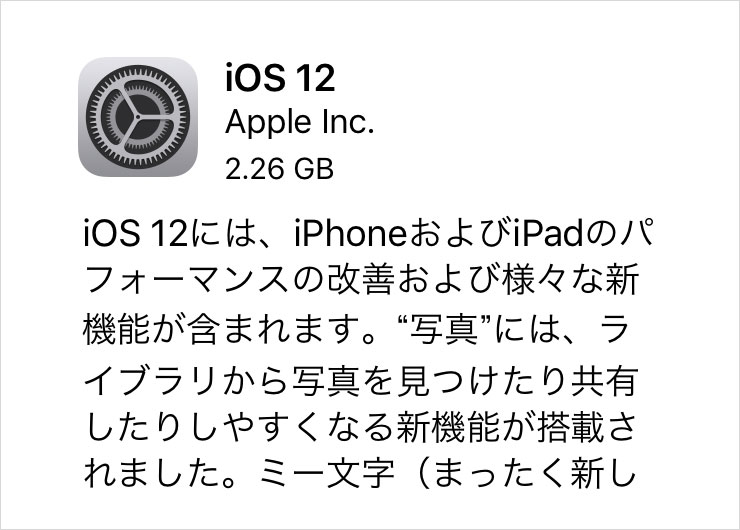Viewport: 740px width, 530px height.
Task: Click the Settings gear icon
Action: (138, 117)
